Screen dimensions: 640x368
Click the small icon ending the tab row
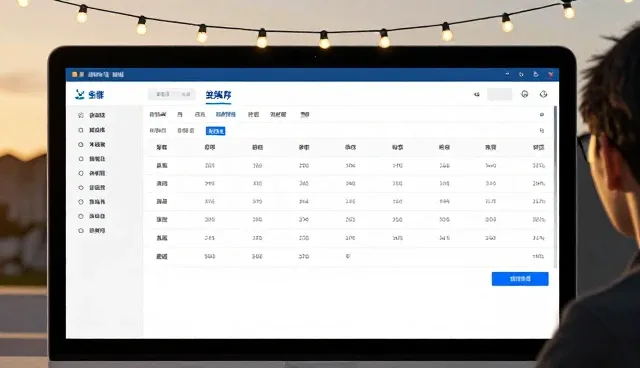point(542,115)
